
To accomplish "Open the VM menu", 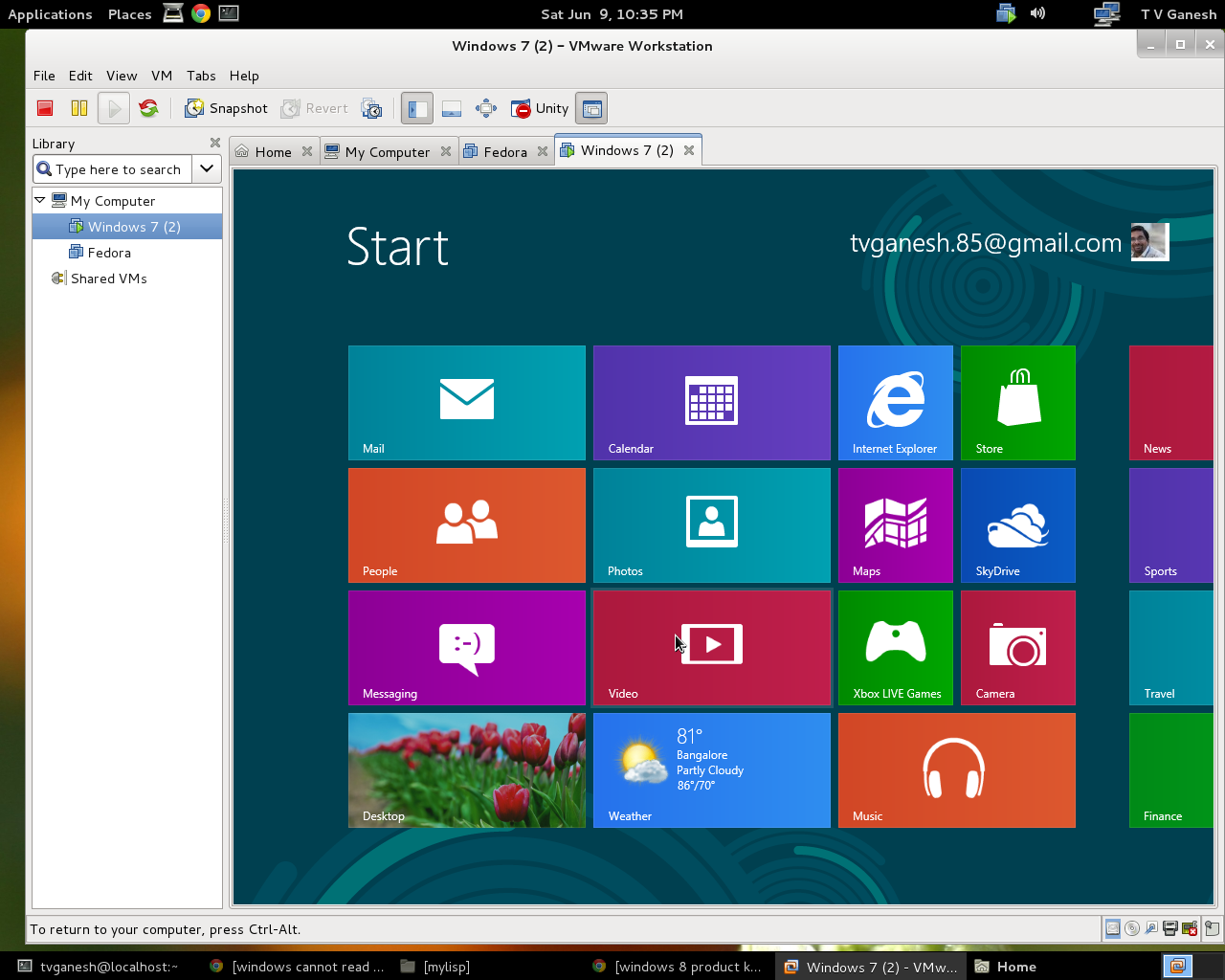I will tap(162, 76).
